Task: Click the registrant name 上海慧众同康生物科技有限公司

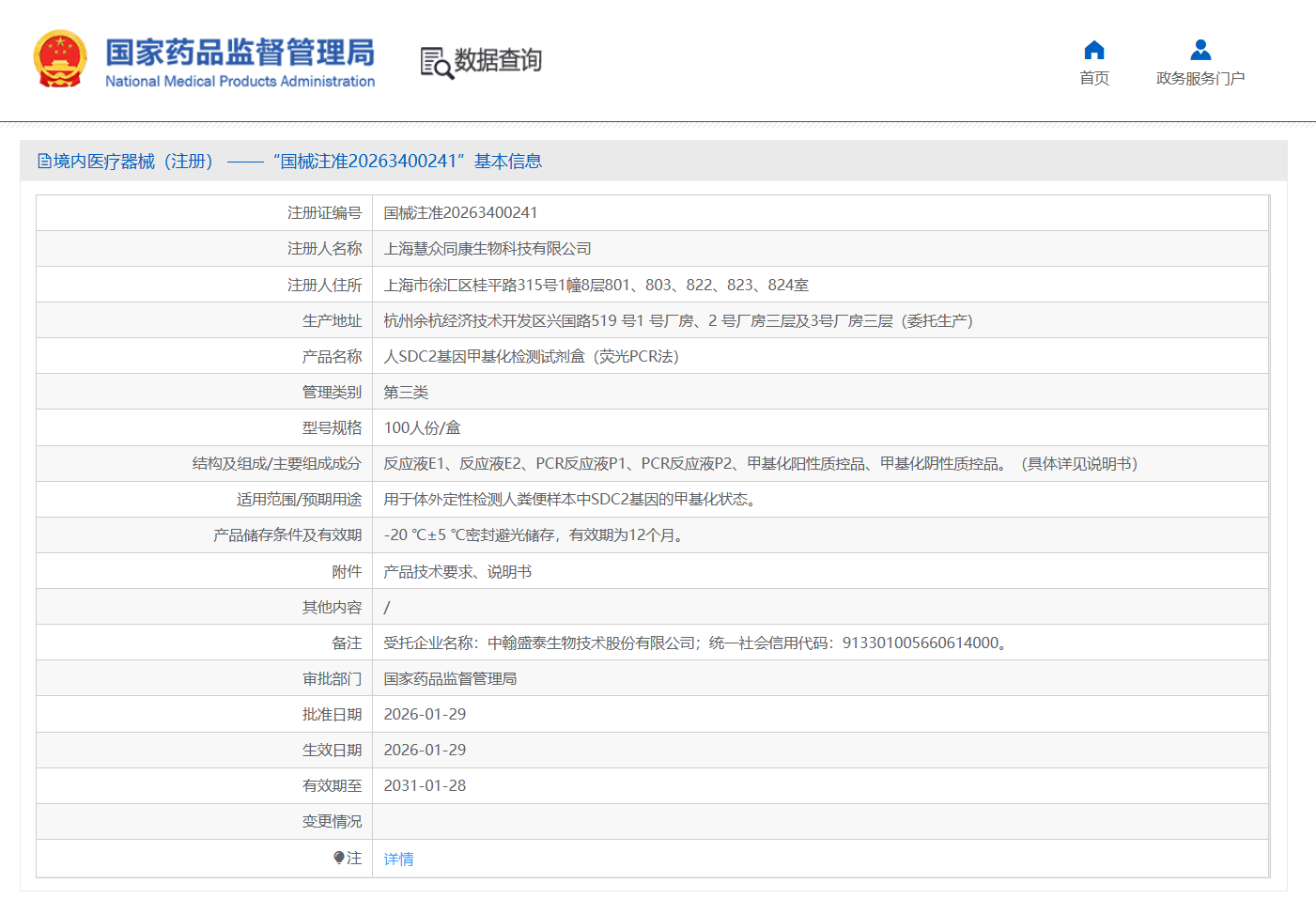Action: [x=488, y=249]
